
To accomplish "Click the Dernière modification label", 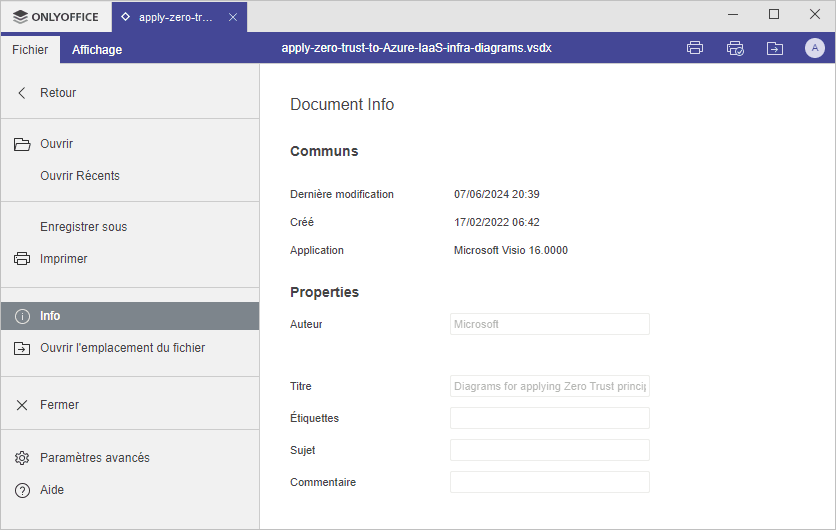I will [342, 194].
